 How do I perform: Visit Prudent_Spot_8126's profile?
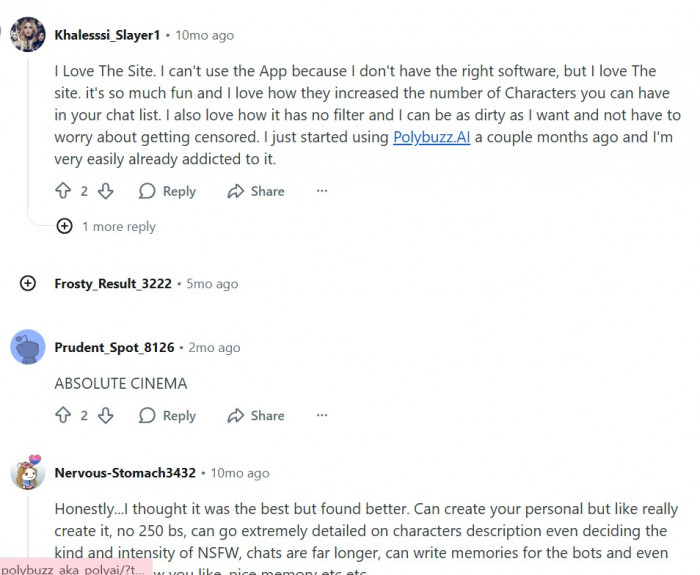[114, 347]
